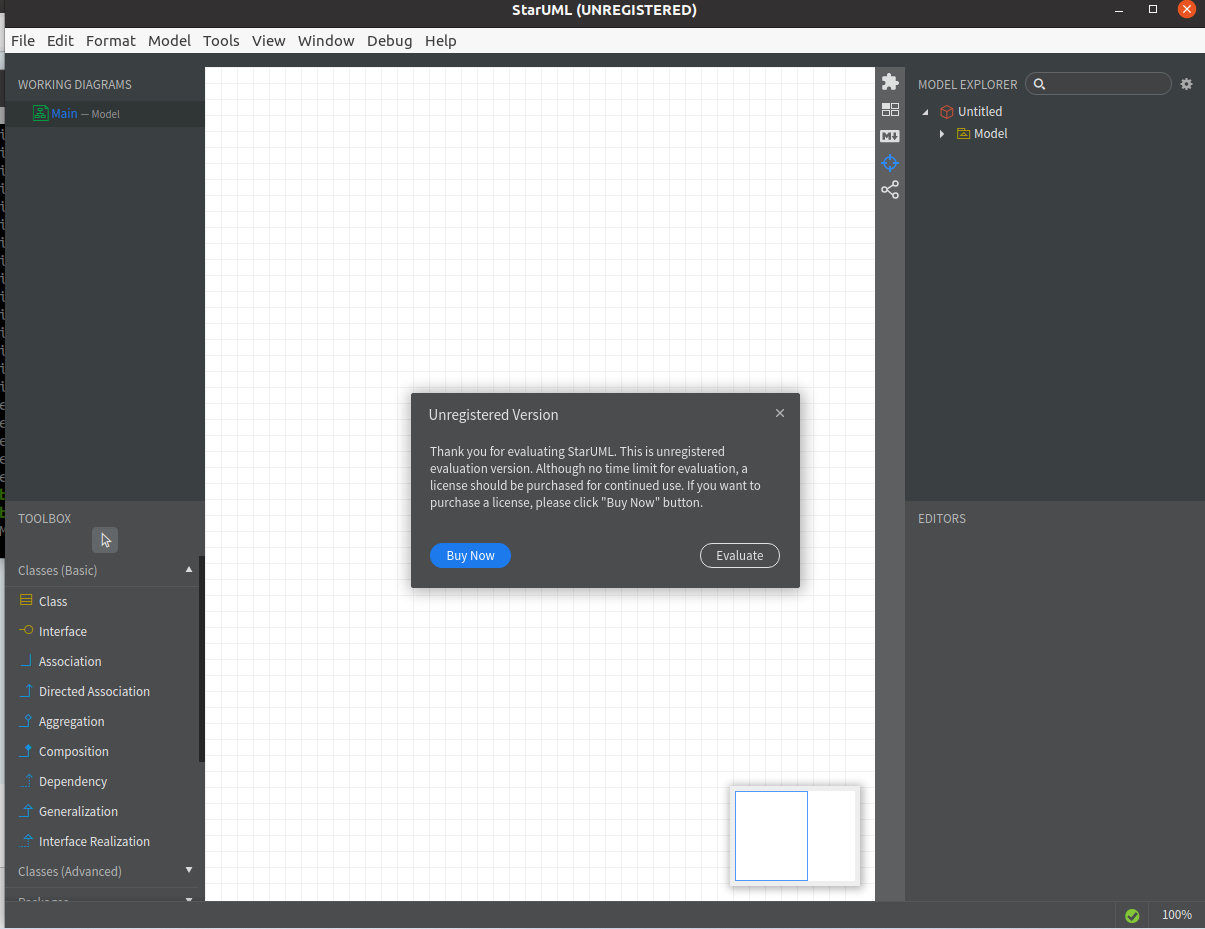Select the Generalization tool icon
Image resolution: width=1205 pixels, height=929 pixels.
tap(26, 811)
